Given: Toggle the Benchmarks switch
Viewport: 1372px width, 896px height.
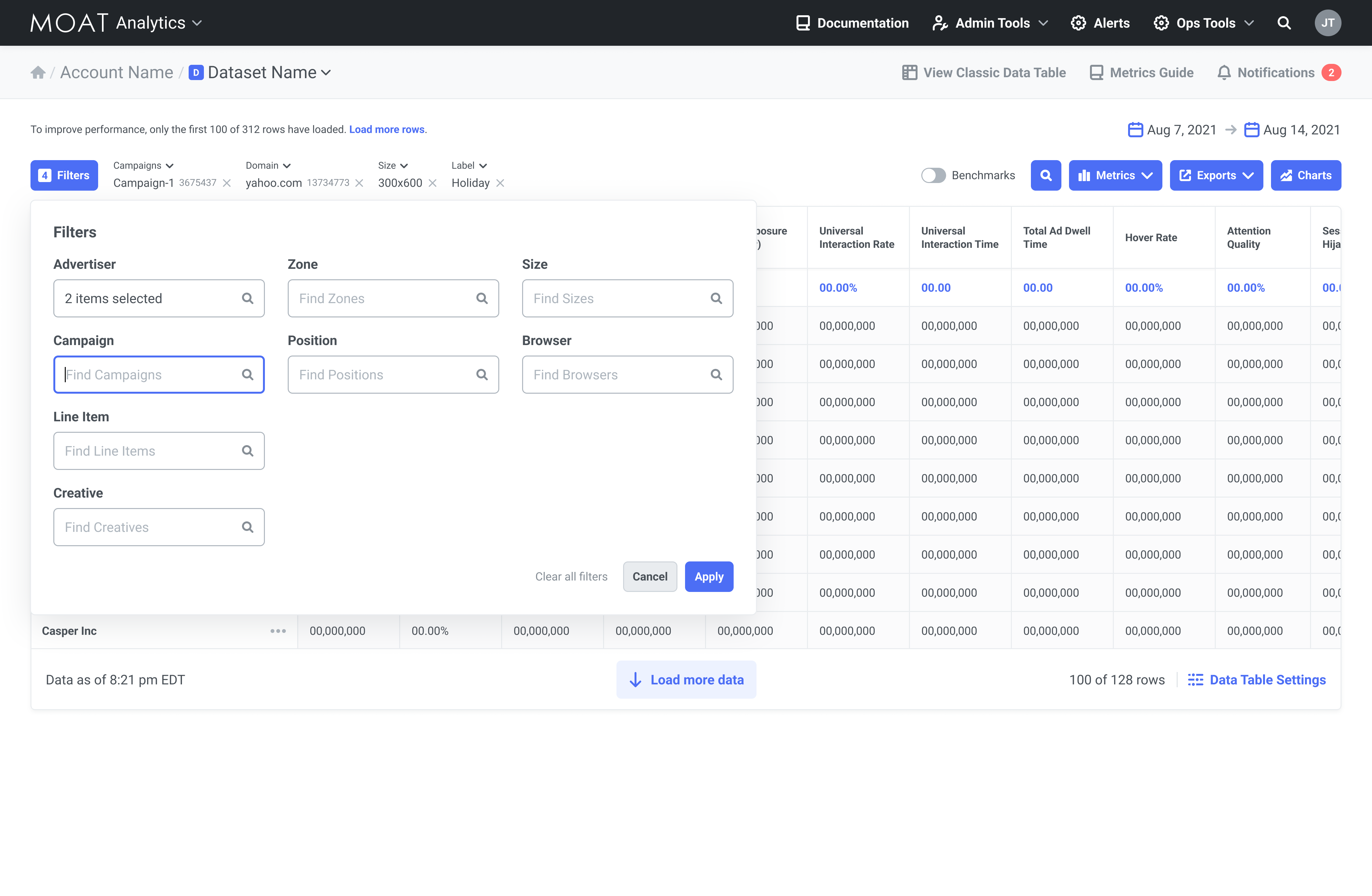Looking at the screenshot, I should (933, 175).
